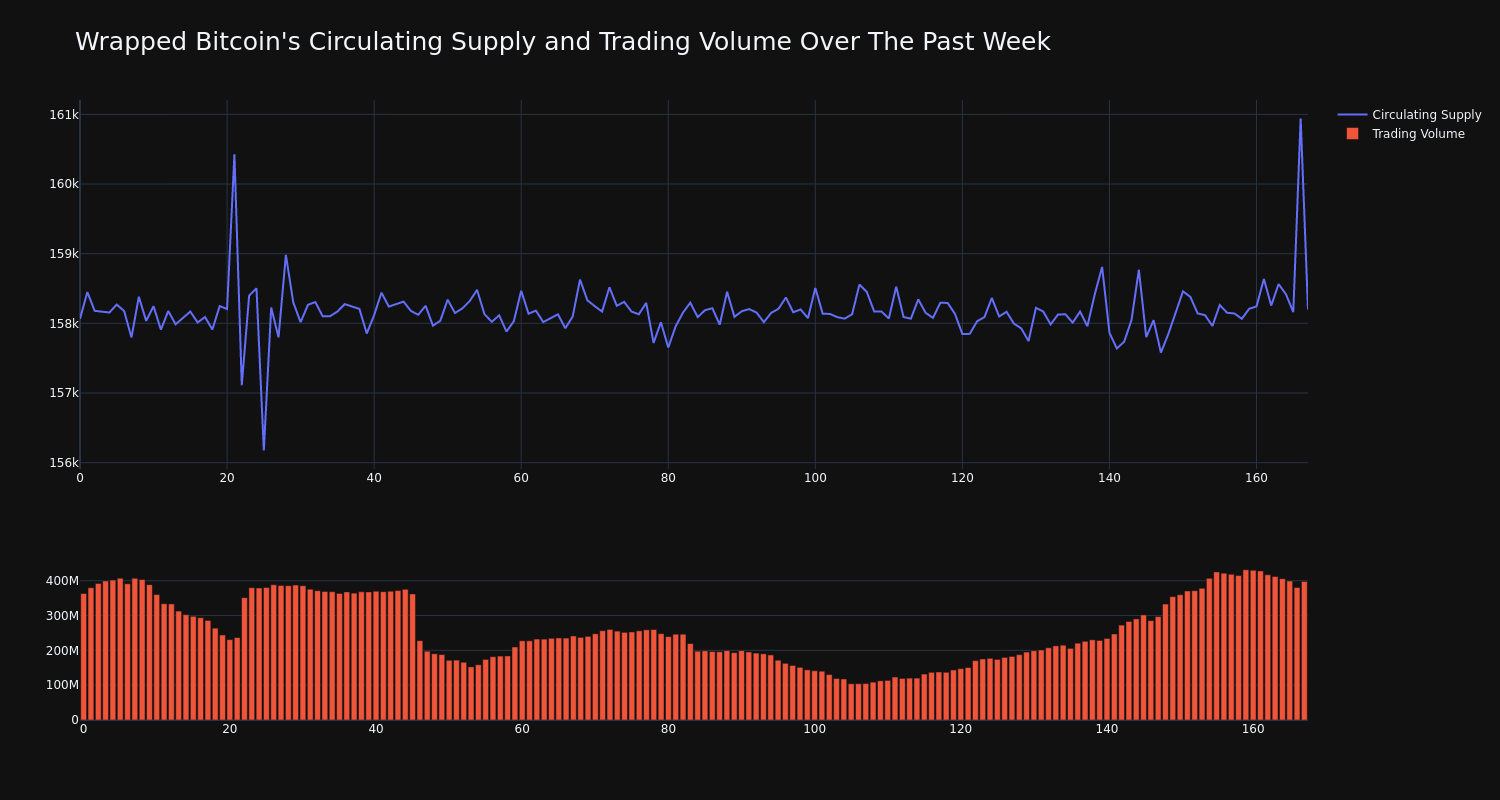Click the volume chart x-axis label 100
Image resolution: width=1500 pixels, height=800 pixels.
pyautogui.click(x=815, y=729)
